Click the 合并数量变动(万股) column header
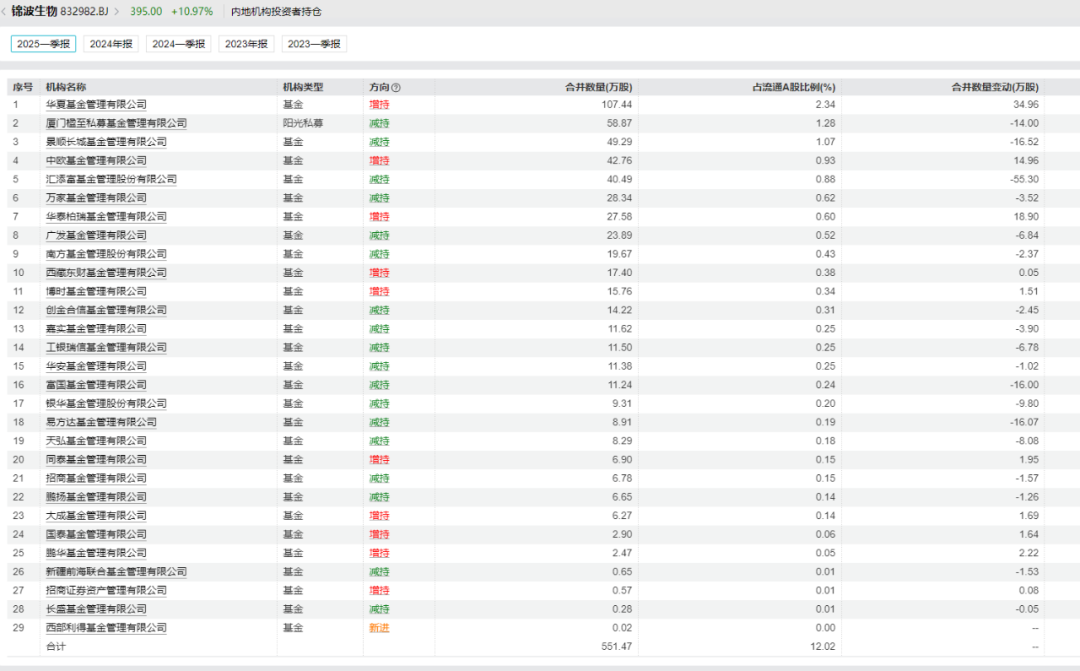1080x671 pixels. (x=995, y=87)
